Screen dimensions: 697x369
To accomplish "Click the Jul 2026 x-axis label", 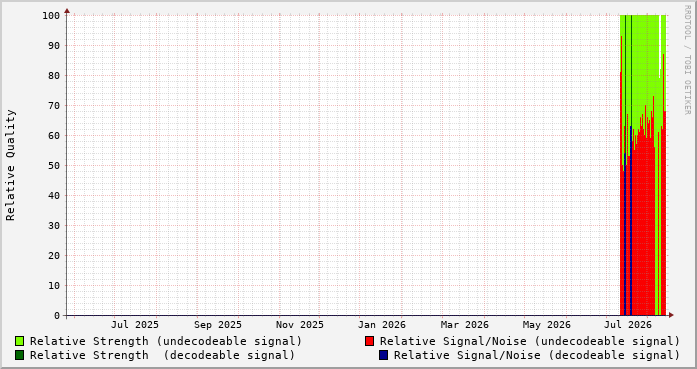I will (x=628, y=325).
